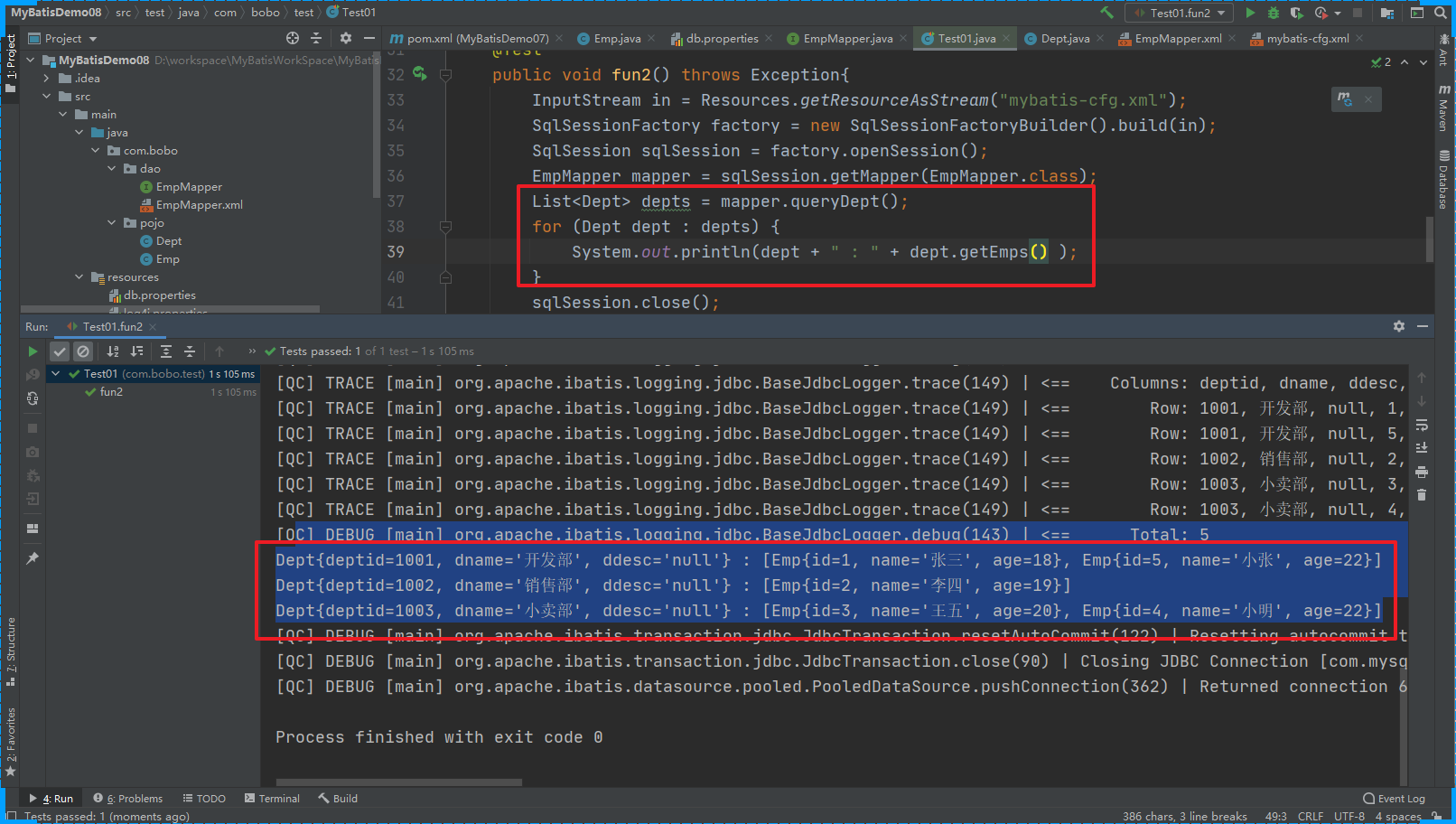The image size is (1456, 824).
Task: Switch to the db.properties editor tab
Action: click(x=722, y=38)
